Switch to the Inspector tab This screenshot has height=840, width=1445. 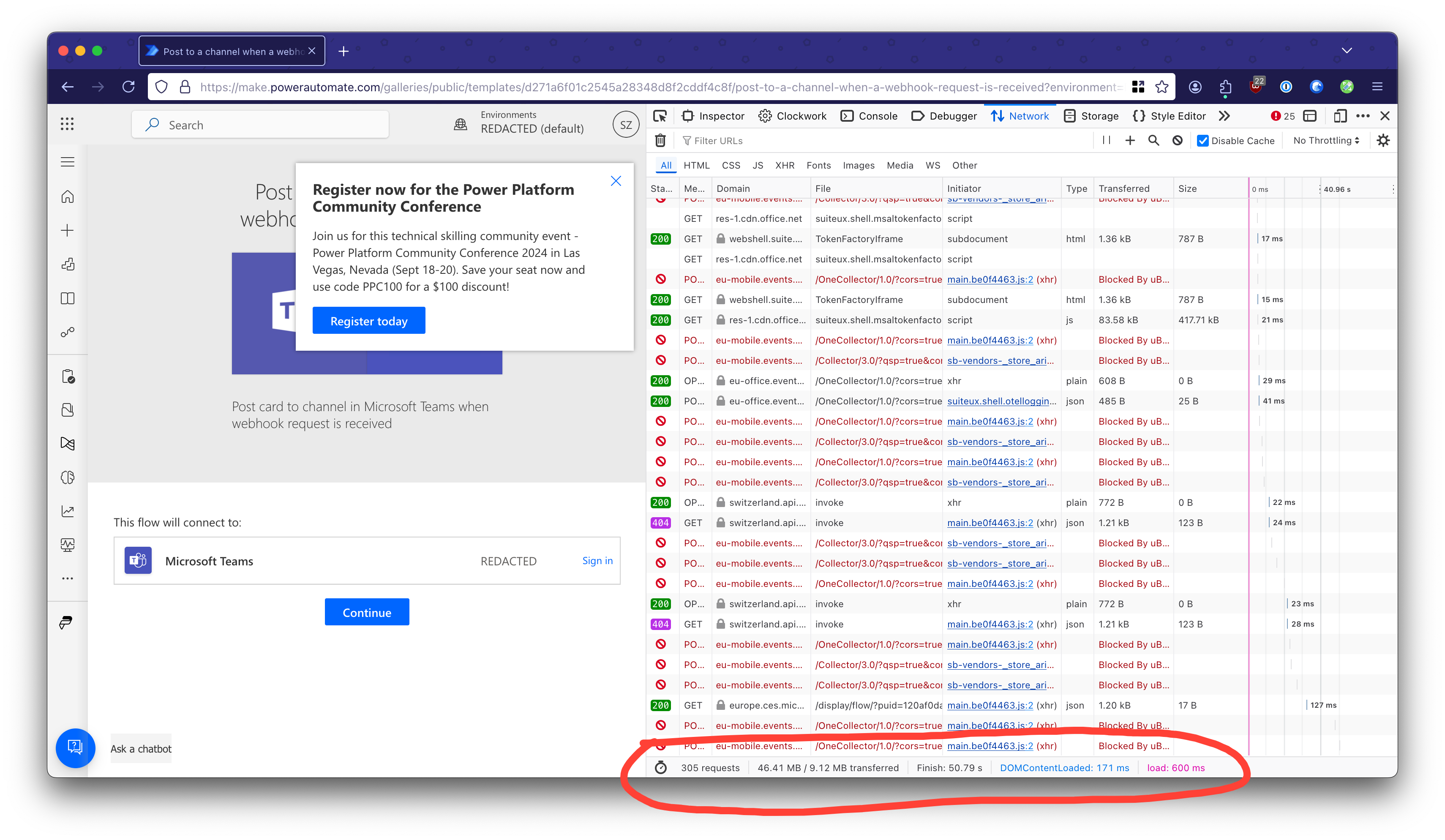point(713,116)
